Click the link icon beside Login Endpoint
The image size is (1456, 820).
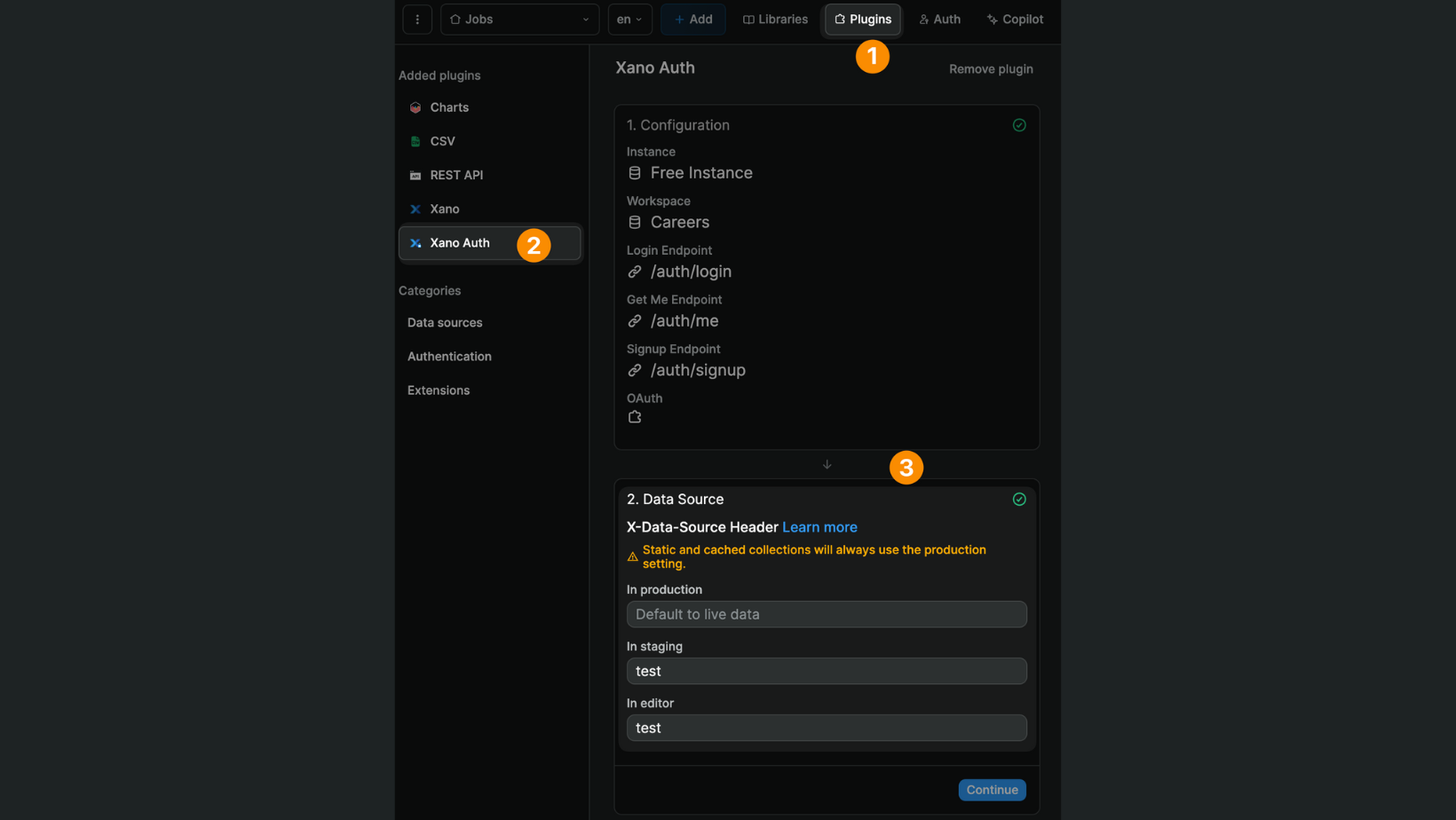pos(635,272)
